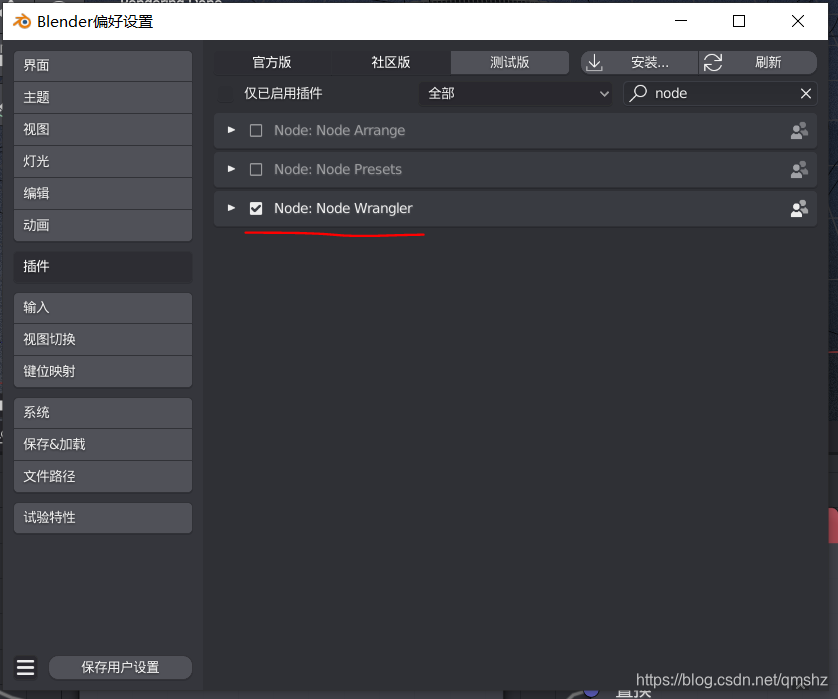Image resolution: width=838 pixels, height=699 pixels.
Task: Expand the Node Arrange details triangle
Action: 231,130
